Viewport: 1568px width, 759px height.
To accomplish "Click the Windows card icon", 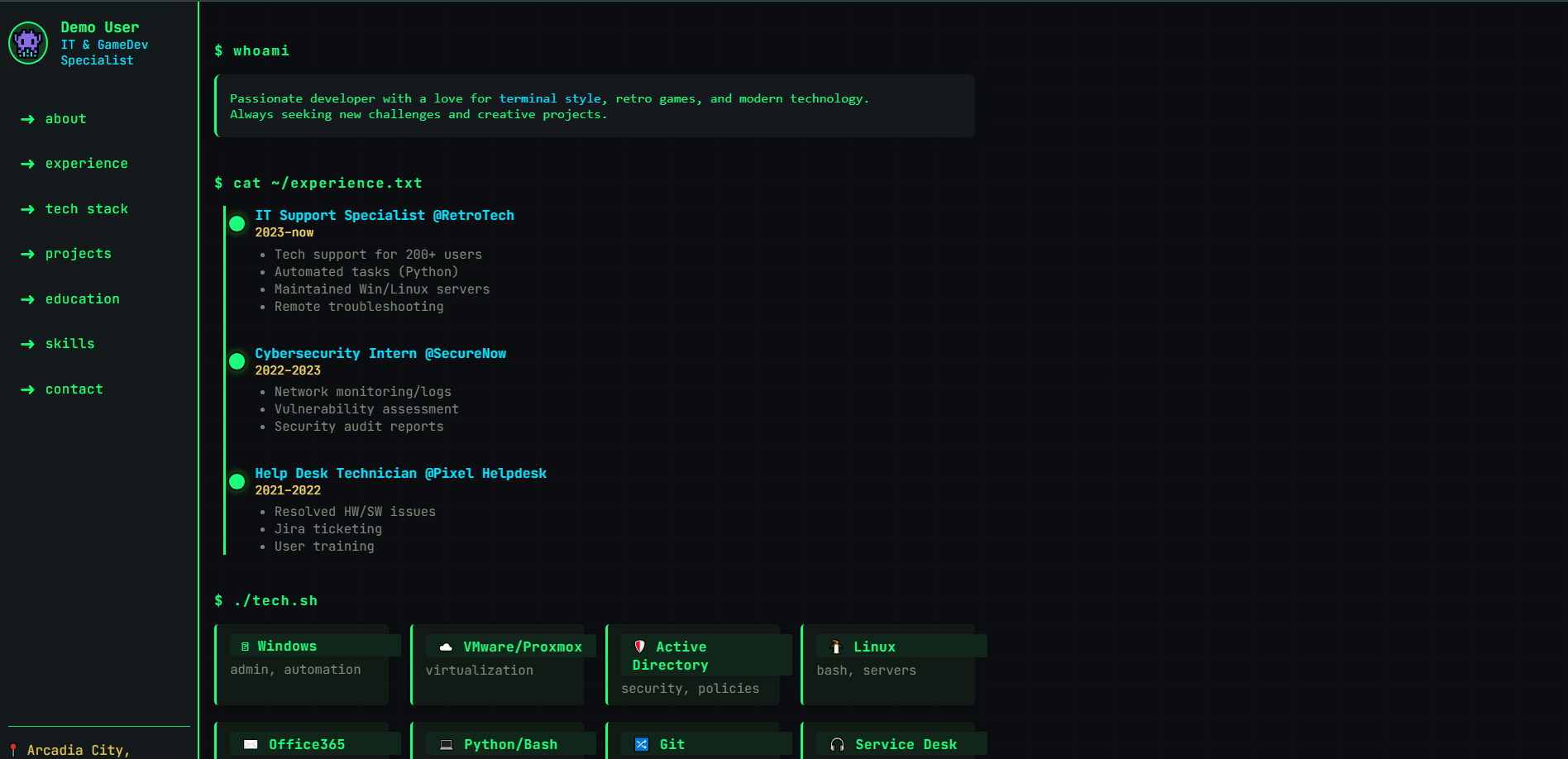I will click(x=245, y=647).
